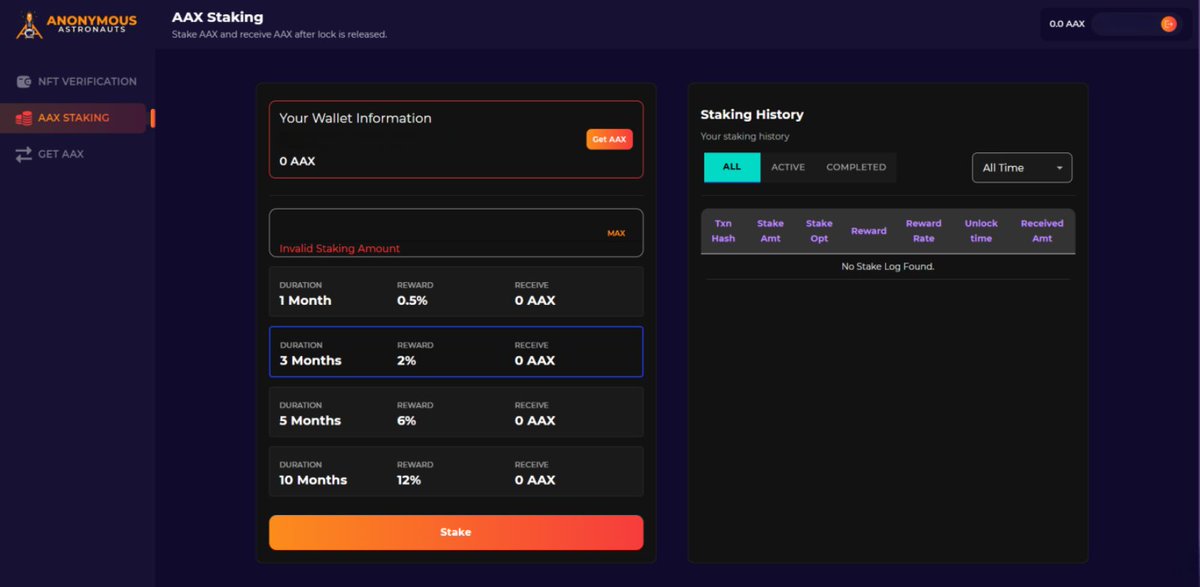Click the Unlock time column header
The width and height of the screenshot is (1200, 587).
click(981, 231)
